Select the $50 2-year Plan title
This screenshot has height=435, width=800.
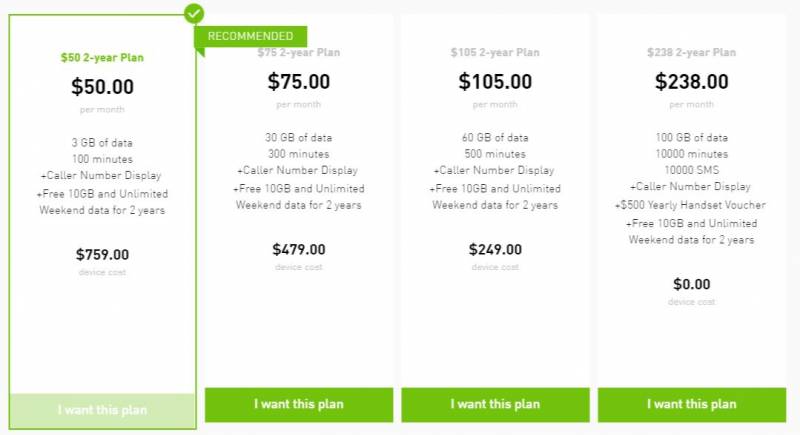pyautogui.click(x=102, y=58)
